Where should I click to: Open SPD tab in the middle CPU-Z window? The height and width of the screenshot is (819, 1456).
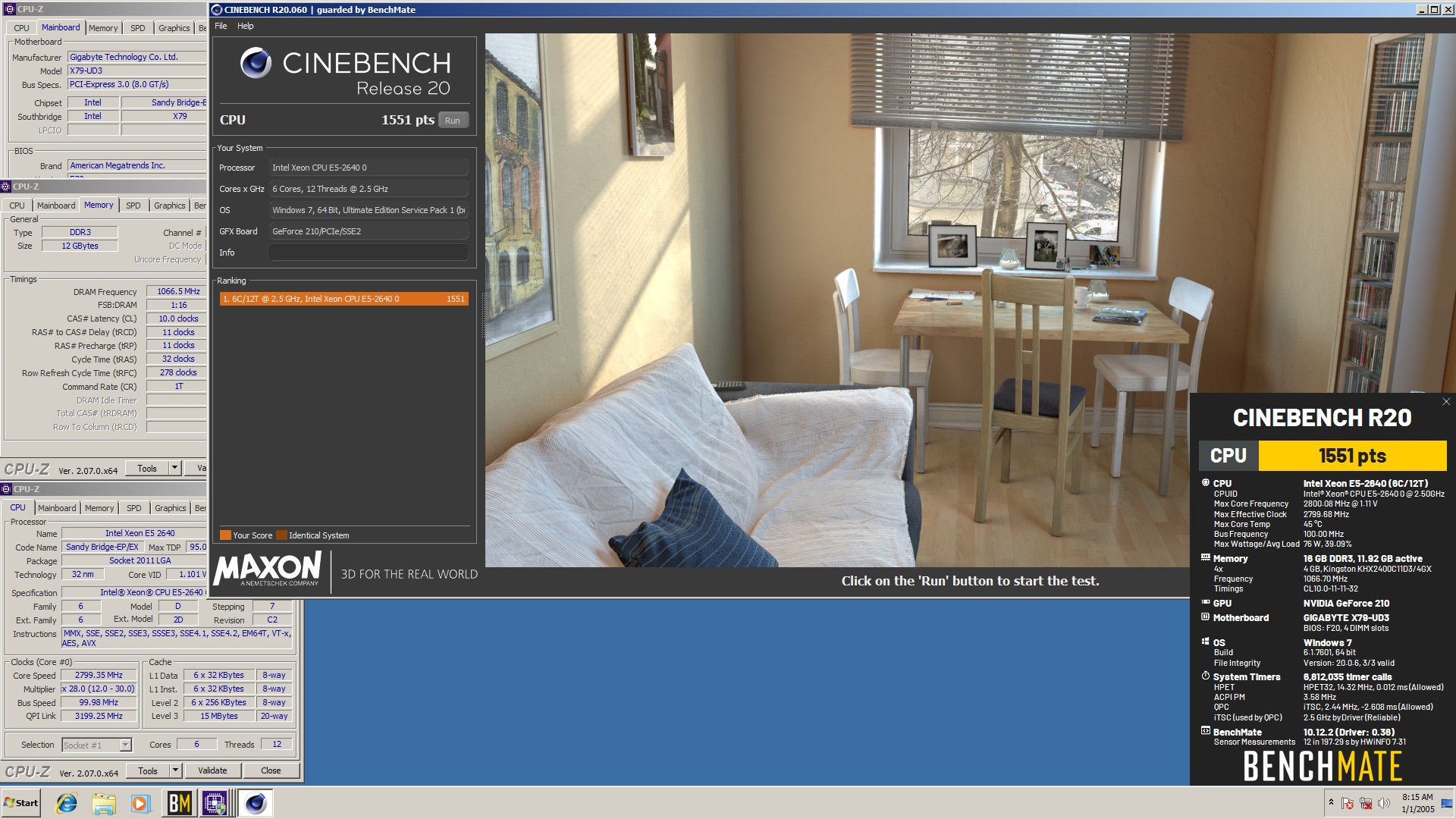(x=133, y=206)
